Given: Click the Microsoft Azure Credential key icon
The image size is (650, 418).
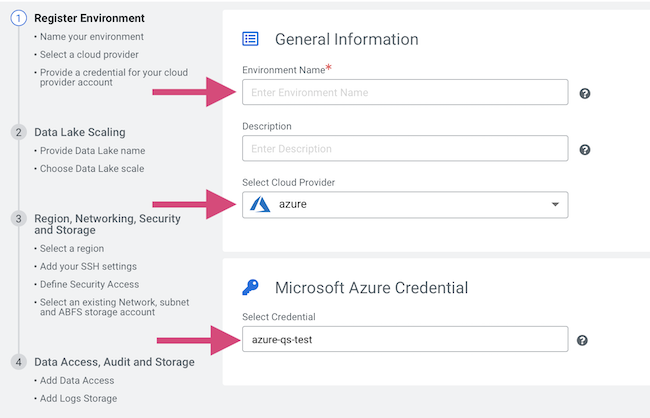Looking at the screenshot, I should (x=251, y=288).
